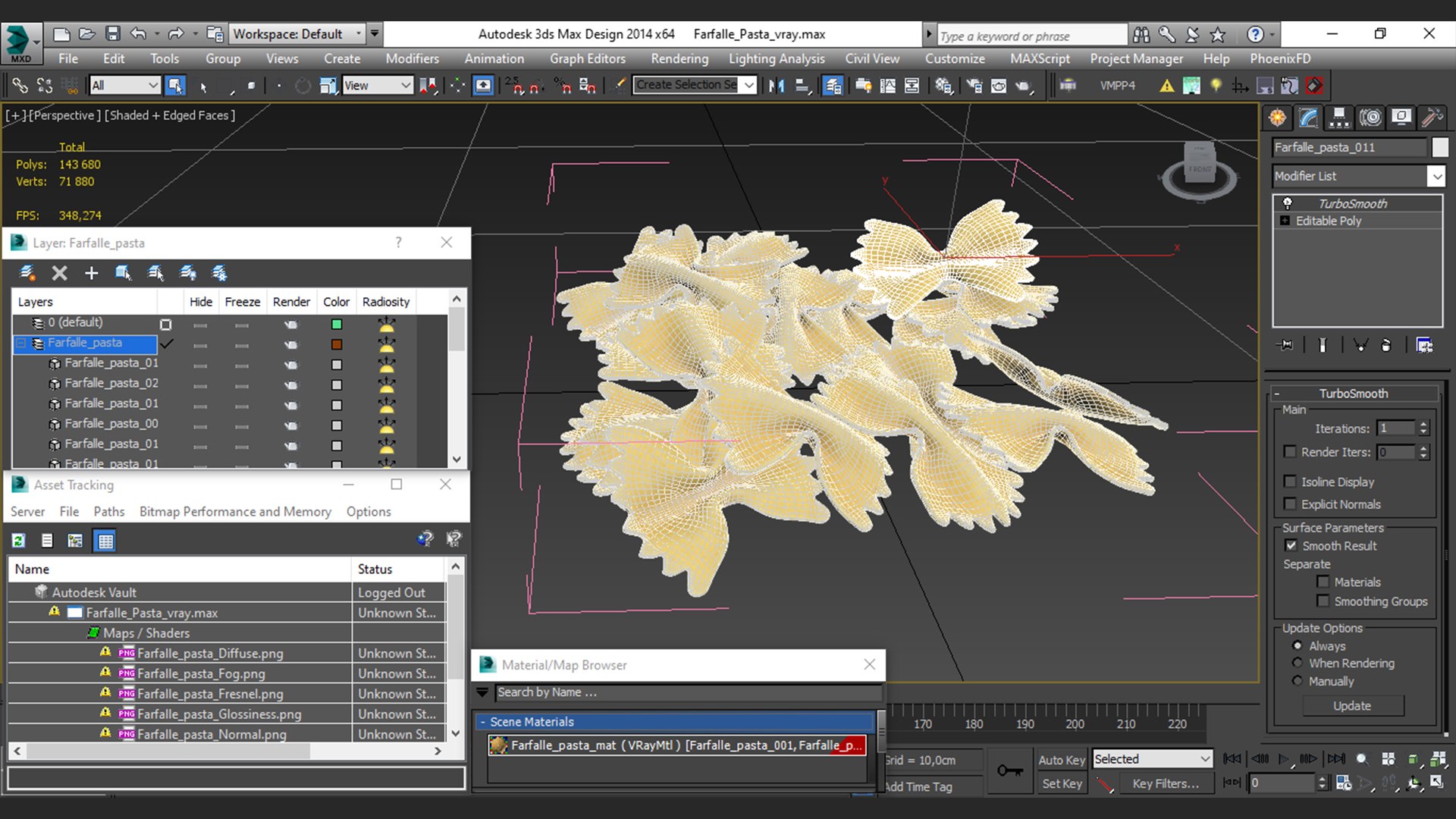
Task: Click Delete layer X icon in Layer dialog
Action: click(x=59, y=273)
